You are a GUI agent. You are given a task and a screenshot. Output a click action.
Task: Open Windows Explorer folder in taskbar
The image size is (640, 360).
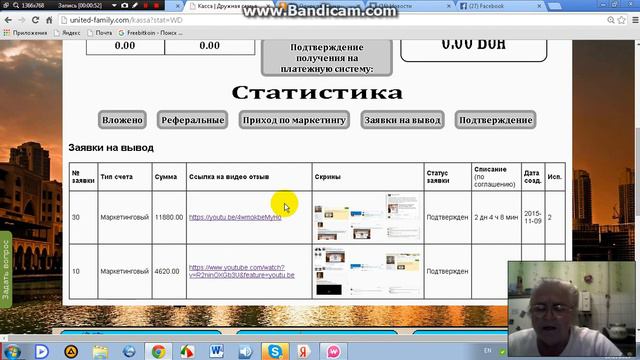tap(100, 351)
